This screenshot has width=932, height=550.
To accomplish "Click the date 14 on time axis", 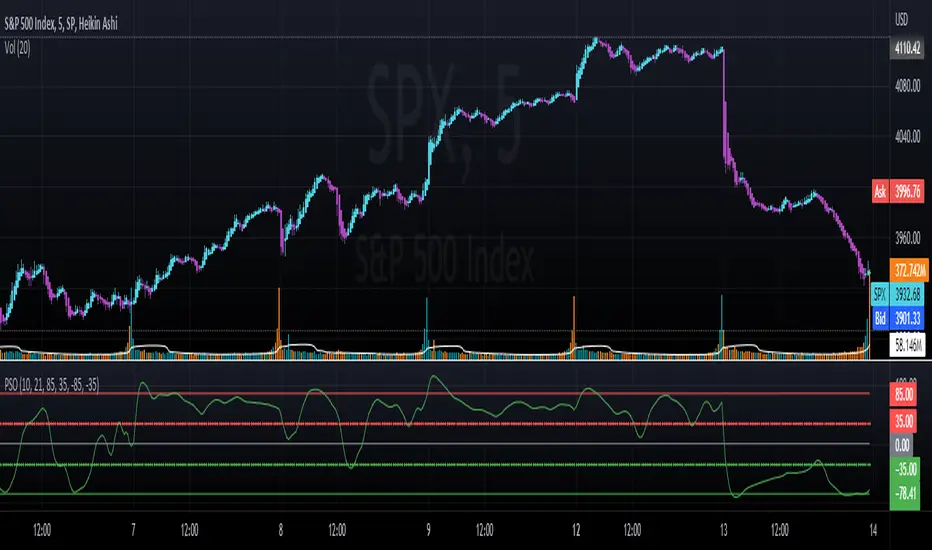I will [x=873, y=530].
